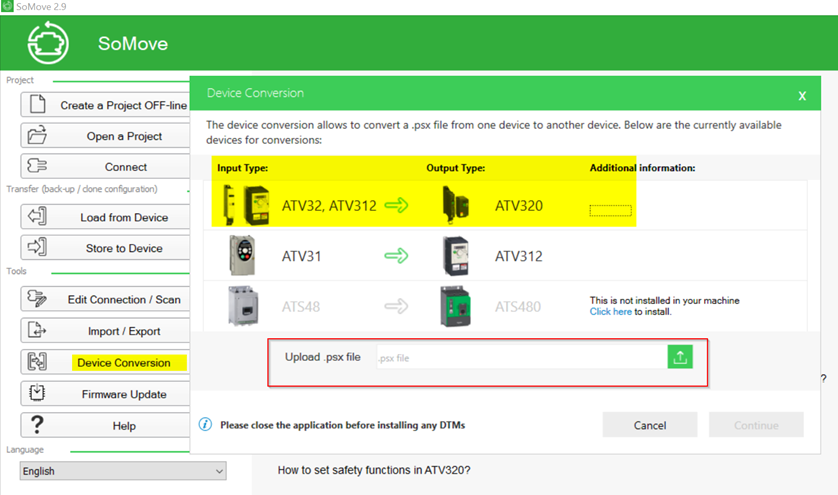Click the ATS48 soft starter image
Viewport: 838px width, 495px height.
click(243, 306)
